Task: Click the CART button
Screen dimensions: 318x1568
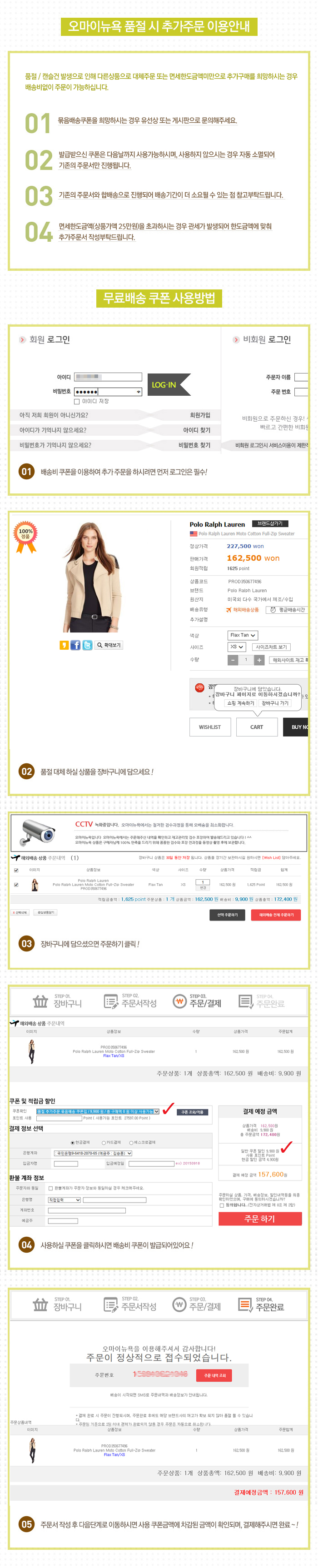Action: point(257,726)
